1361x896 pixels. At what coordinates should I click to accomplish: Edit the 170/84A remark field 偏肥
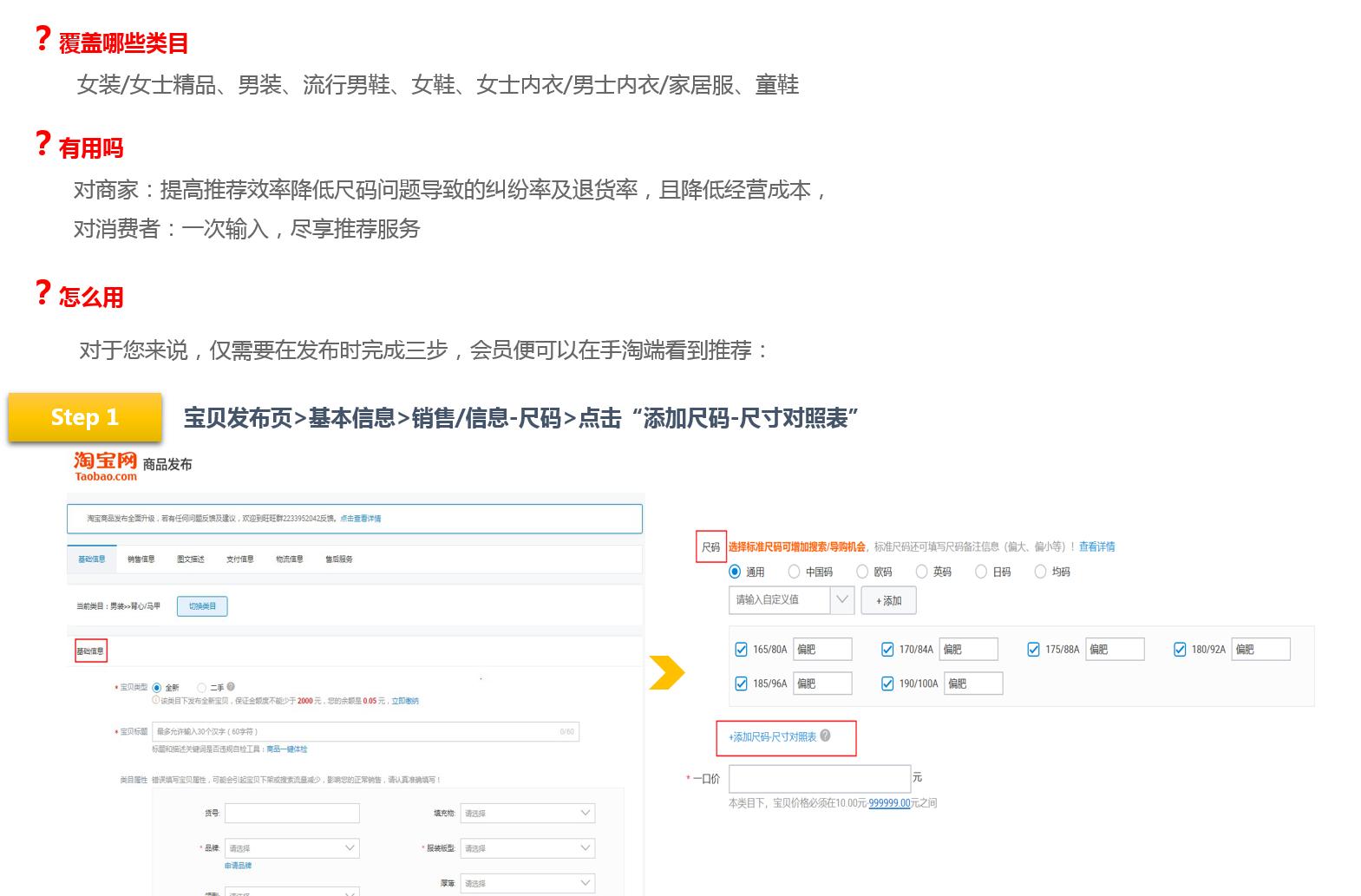coord(968,649)
